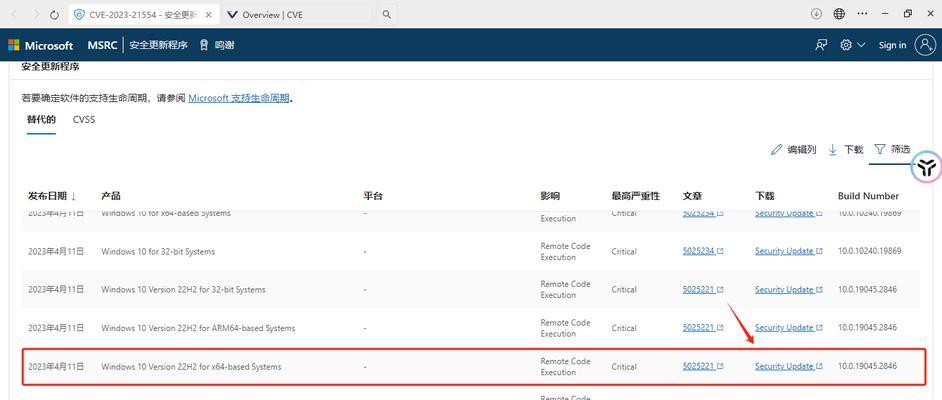
Task: Click the browser forward arrow
Action: click(x=35, y=14)
